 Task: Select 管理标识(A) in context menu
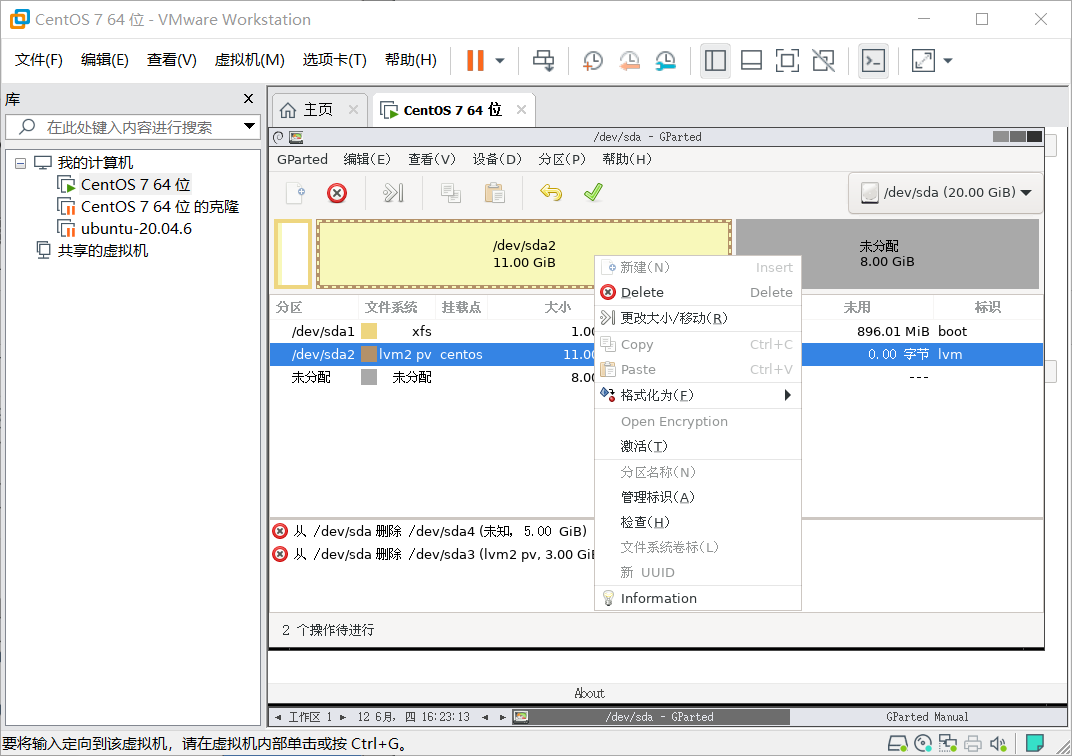tap(697, 497)
